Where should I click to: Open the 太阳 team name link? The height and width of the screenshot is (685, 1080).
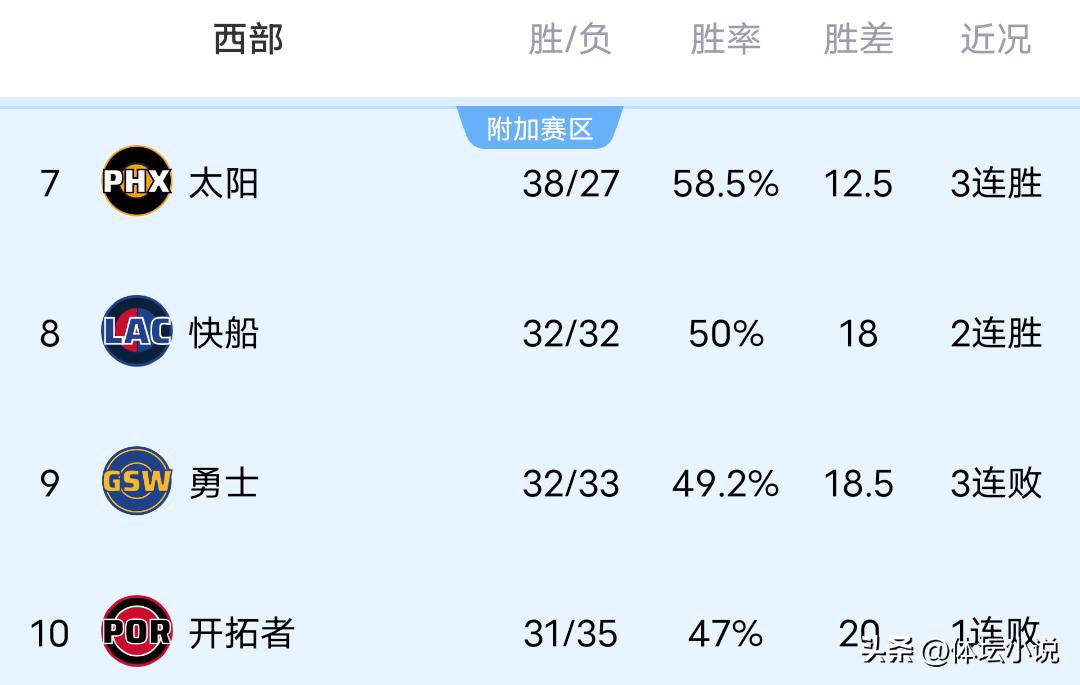click(x=223, y=183)
